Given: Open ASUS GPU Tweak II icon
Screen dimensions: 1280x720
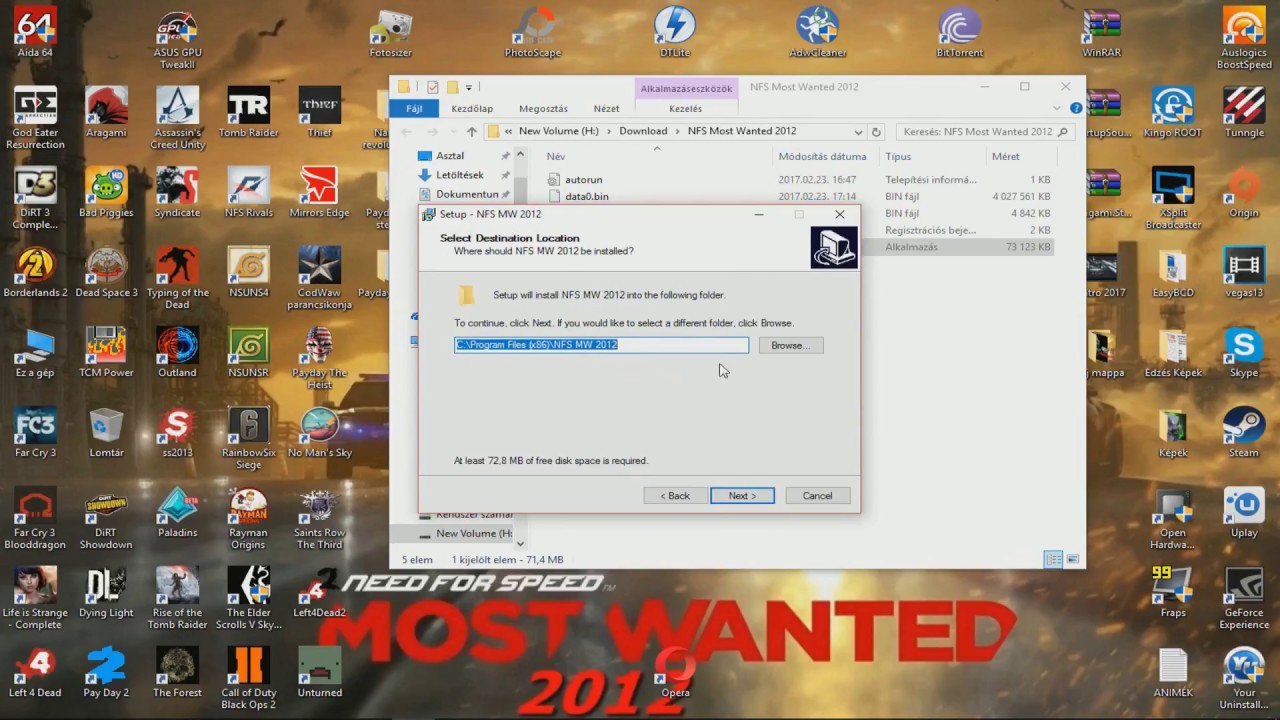Looking at the screenshot, I should (177, 40).
